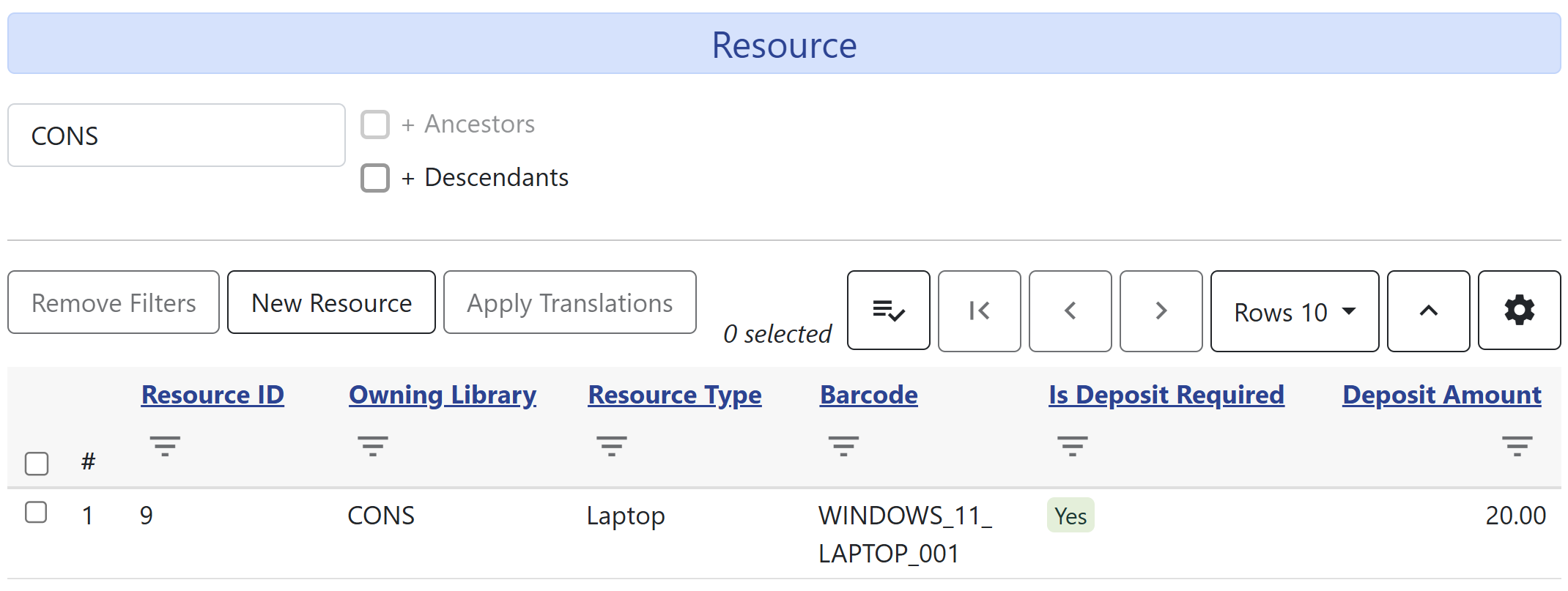Toggle the + Descendants checkbox
This screenshot has width=1568, height=591.
click(x=375, y=178)
